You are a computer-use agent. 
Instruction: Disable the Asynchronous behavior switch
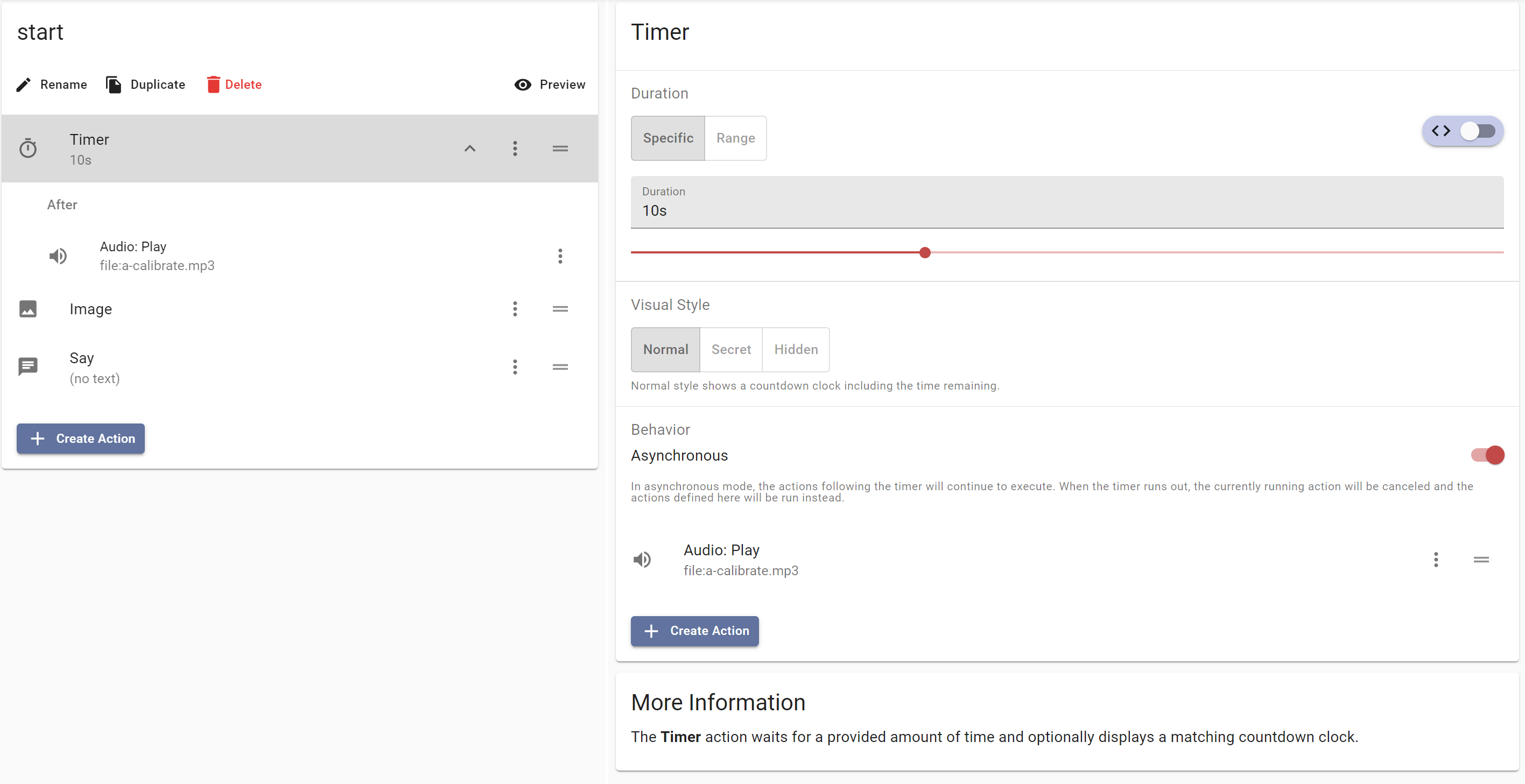(1488, 455)
